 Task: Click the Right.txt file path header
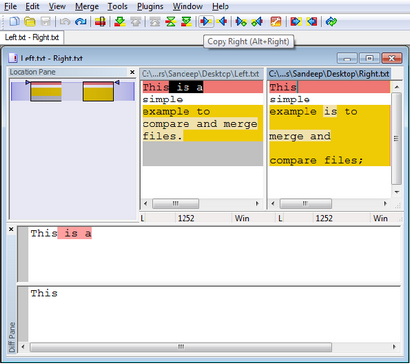pos(329,74)
